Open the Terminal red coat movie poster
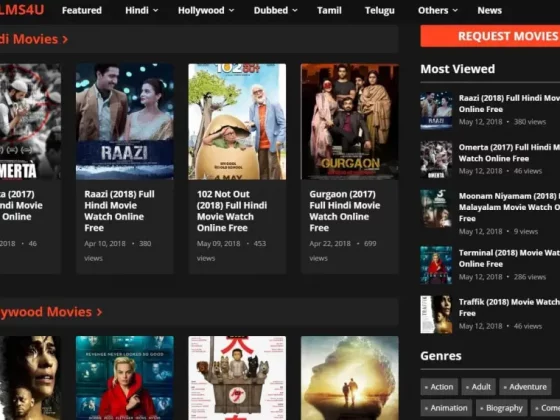This screenshot has width=560, height=420. click(x=125, y=378)
